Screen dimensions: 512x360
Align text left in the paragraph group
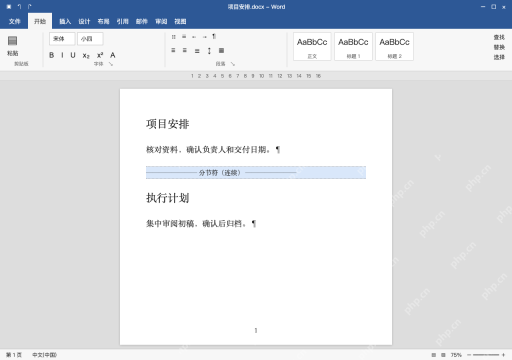[173, 50]
